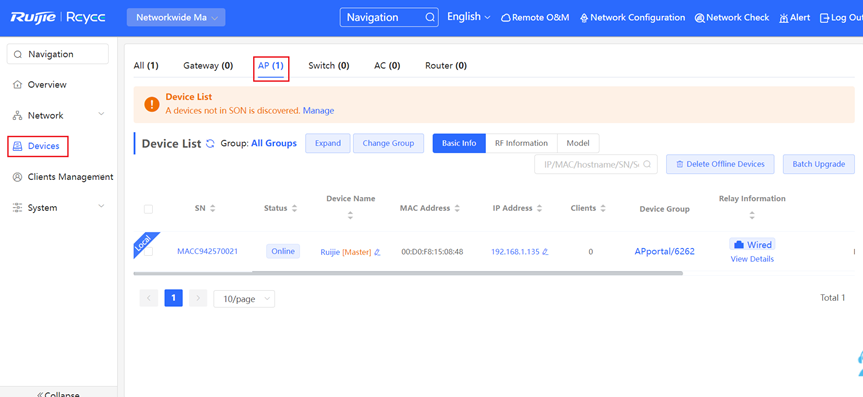Click Log Out

pyautogui.click(x=842, y=18)
